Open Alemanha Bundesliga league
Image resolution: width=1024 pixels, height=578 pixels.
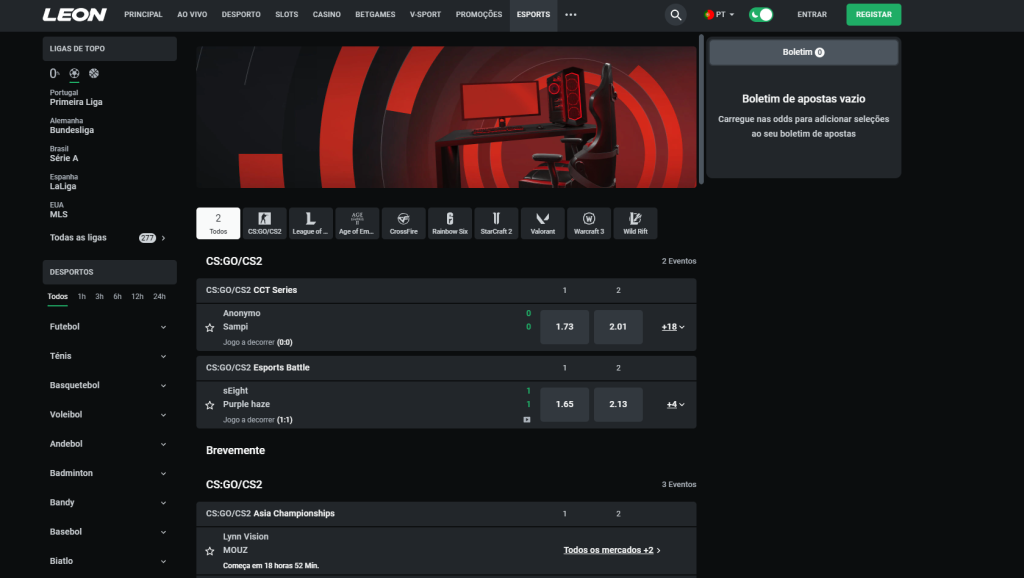coord(72,126)
